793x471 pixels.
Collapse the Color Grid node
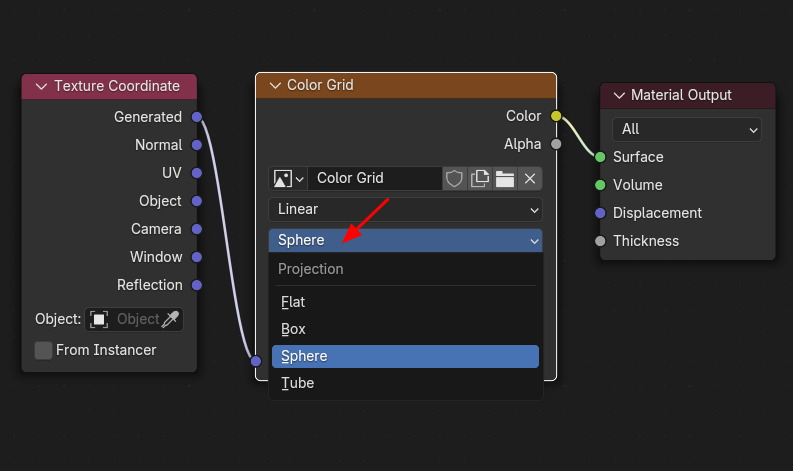pos(275,85)
